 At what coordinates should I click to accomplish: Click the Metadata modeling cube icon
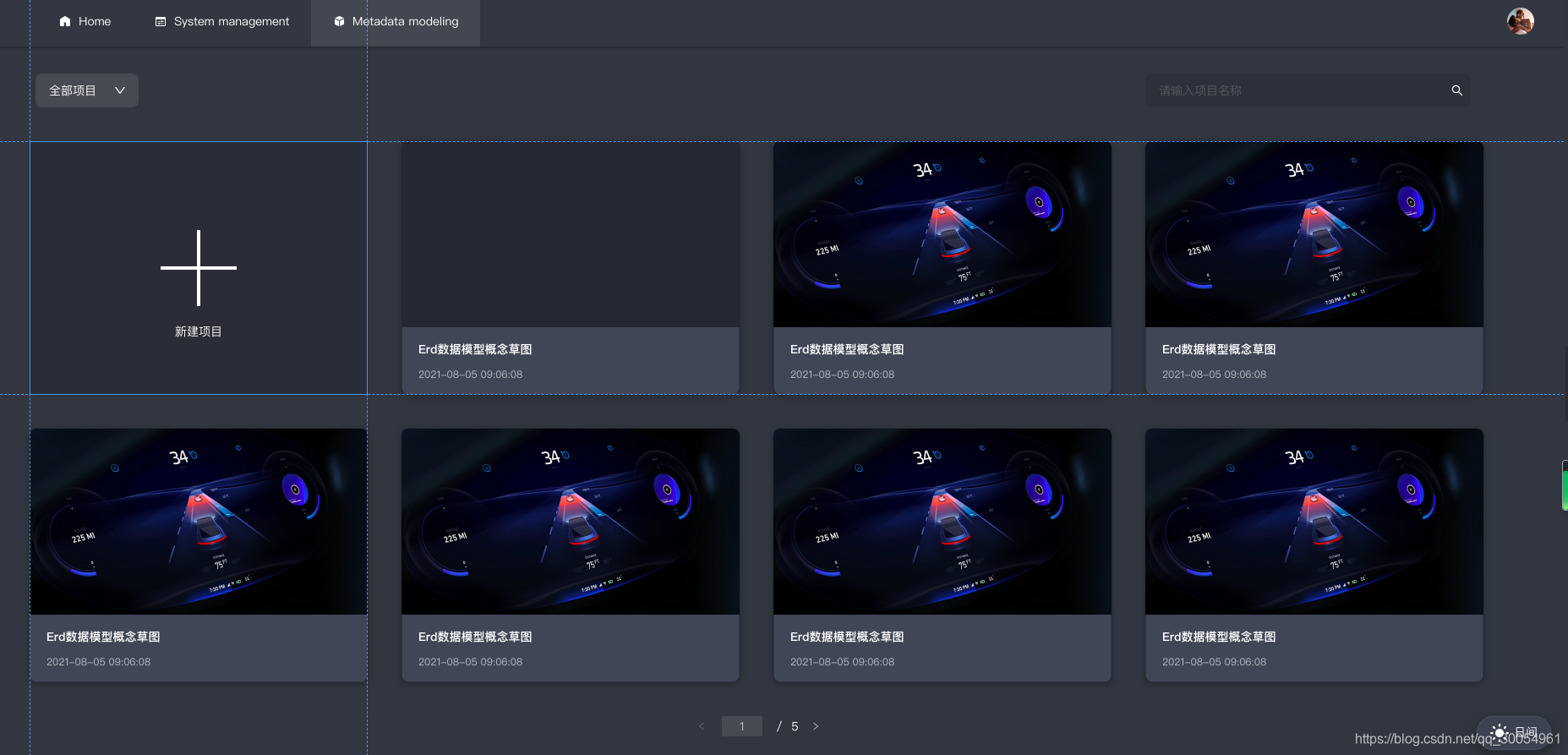[339, 21]
